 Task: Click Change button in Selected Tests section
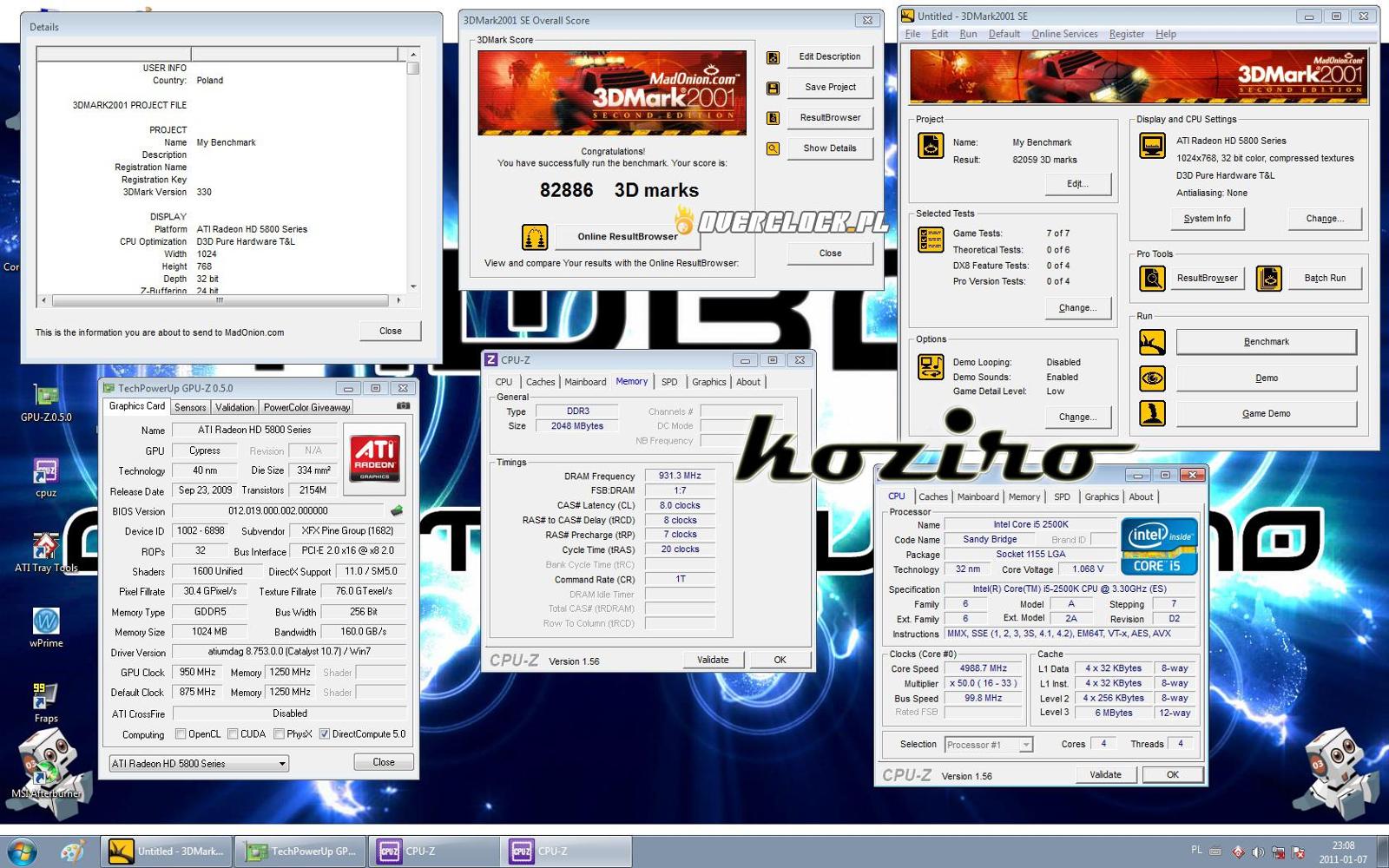coord(1077,308)
